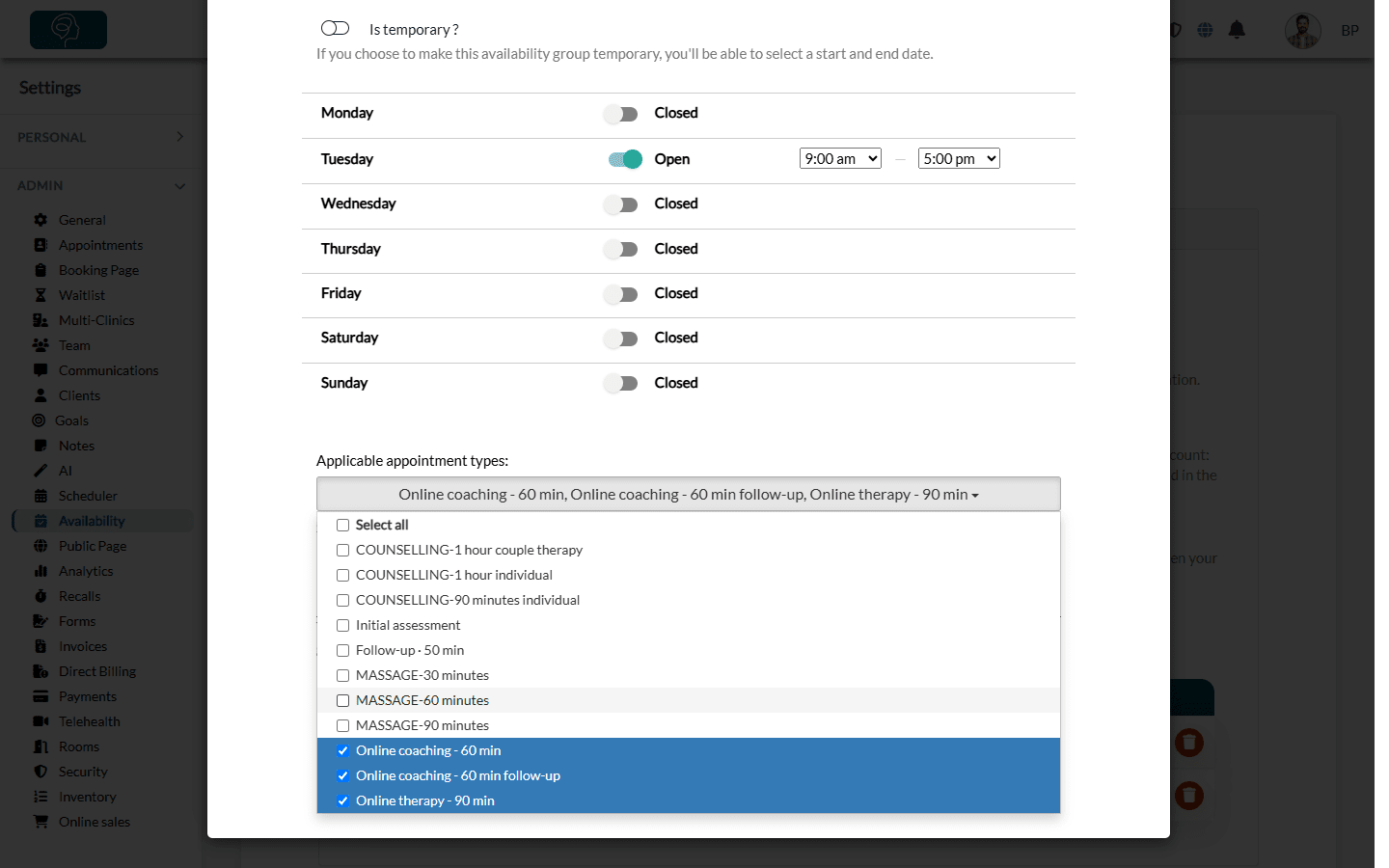
Task: Enable the Friday availability toggle
Action: point(622,294)
